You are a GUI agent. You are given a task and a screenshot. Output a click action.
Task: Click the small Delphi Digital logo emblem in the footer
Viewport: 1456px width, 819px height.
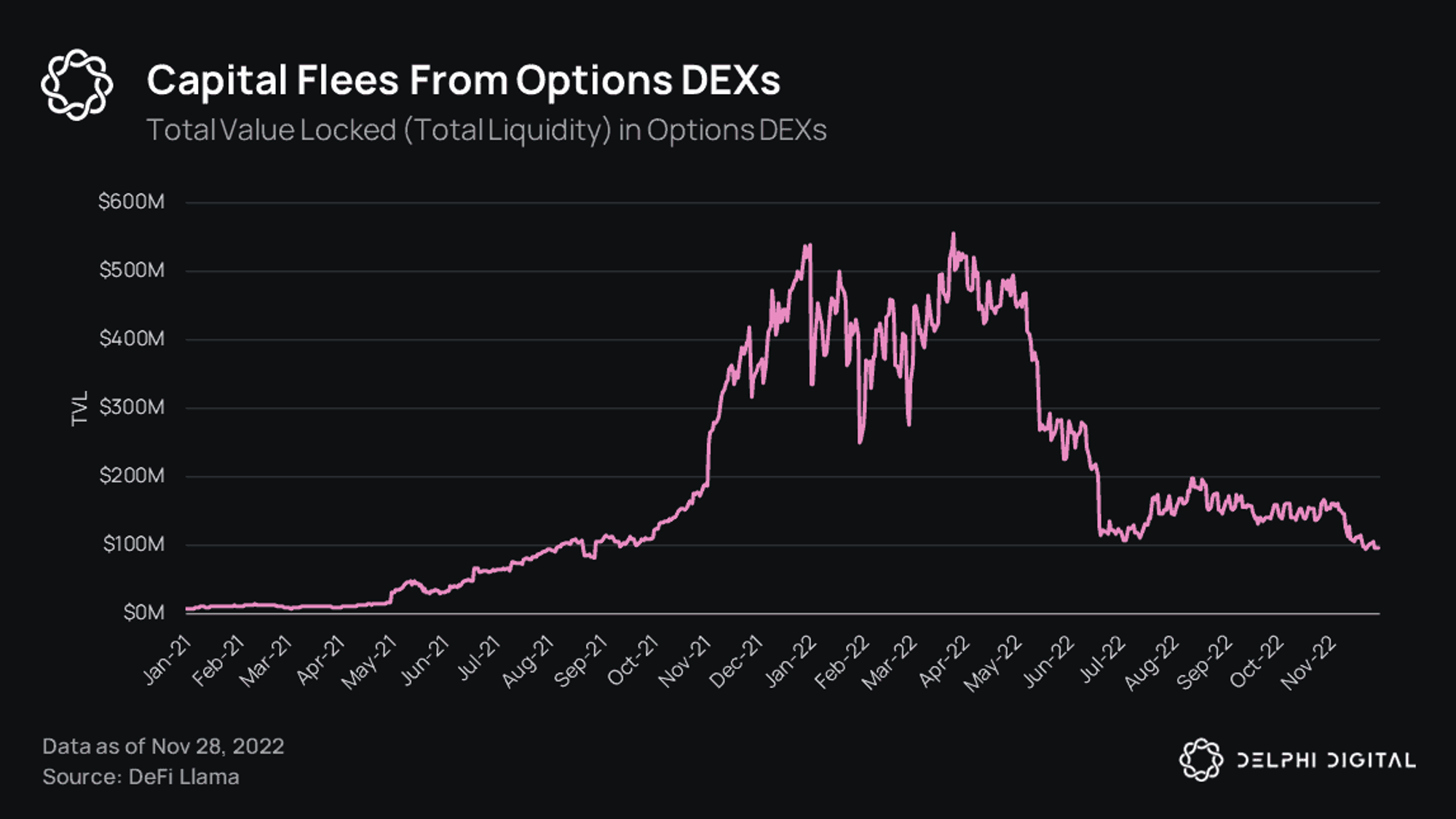1200,760
